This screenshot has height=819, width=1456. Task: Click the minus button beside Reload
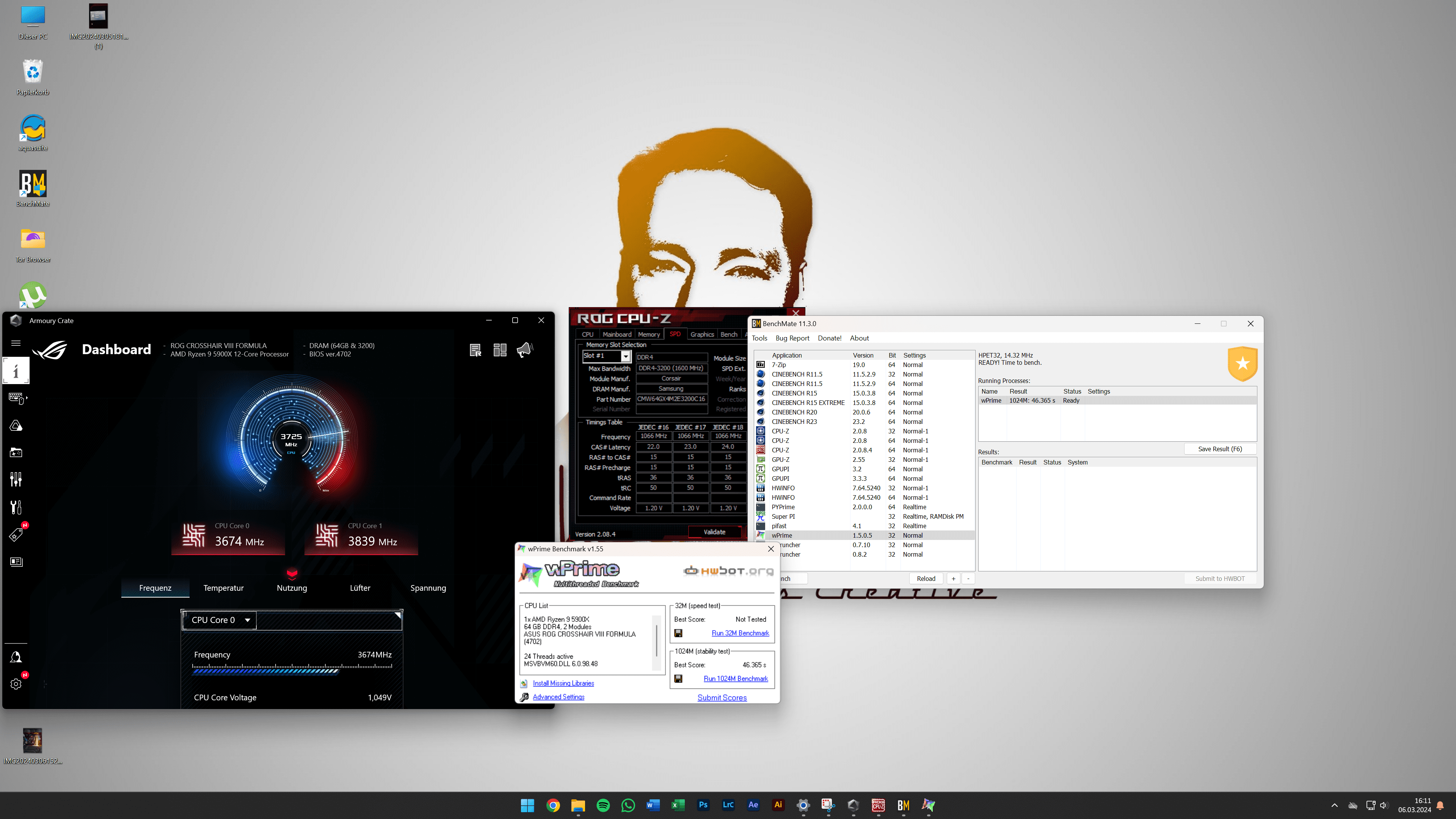coord(968,579)
